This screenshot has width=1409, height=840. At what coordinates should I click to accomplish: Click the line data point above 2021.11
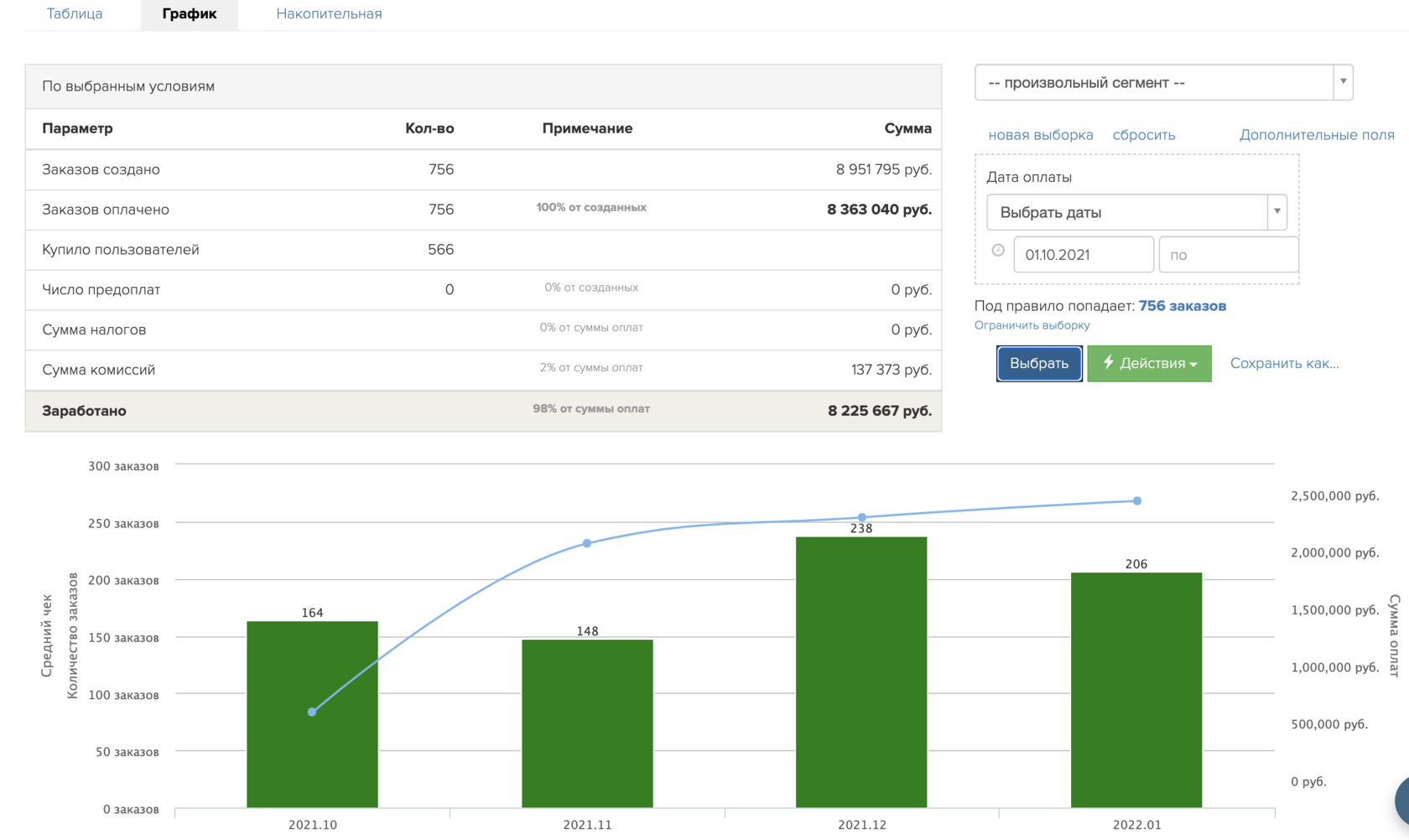(x=587, y=543)
